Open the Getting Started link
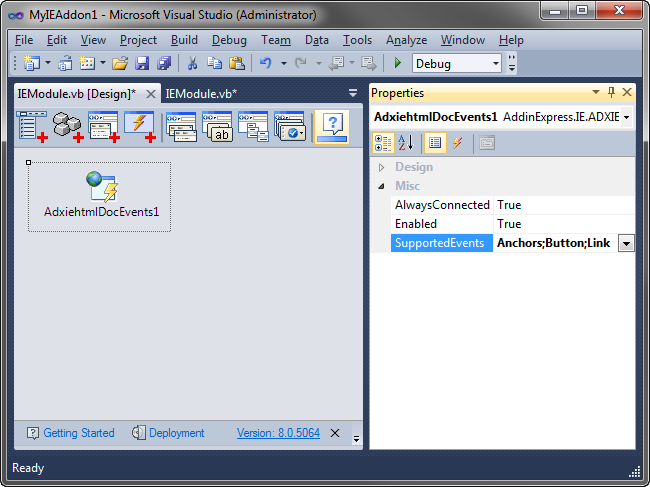The image size is (650, 487). click(x=78, y=433)
